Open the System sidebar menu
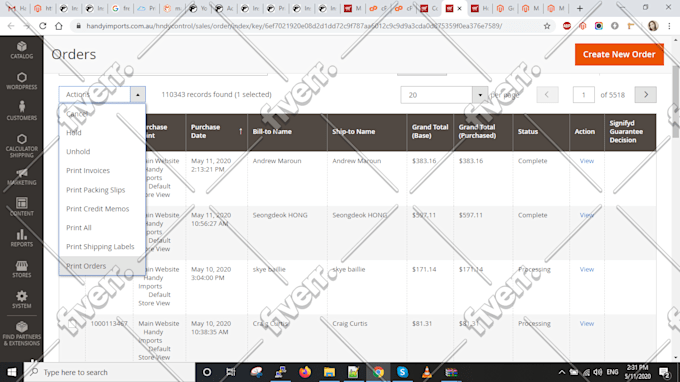680x382 pixels. (x=22, y=300)
